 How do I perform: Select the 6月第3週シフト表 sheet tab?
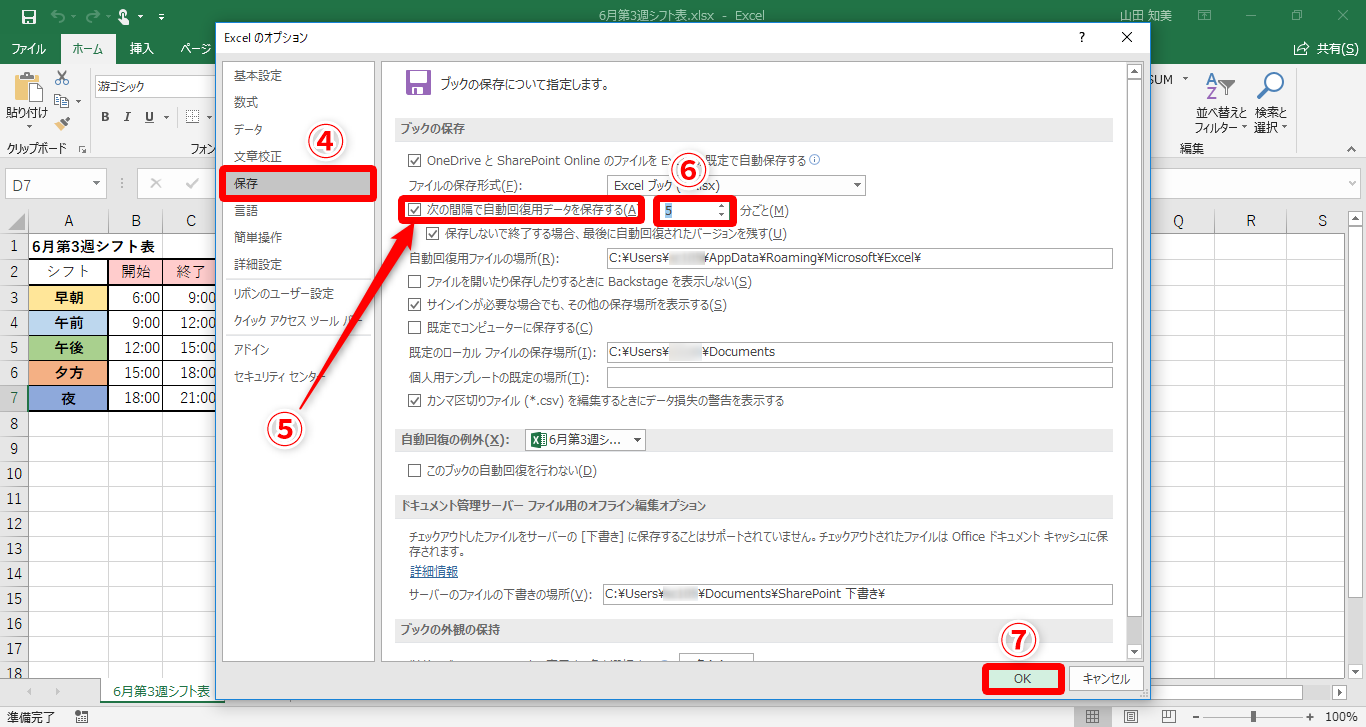[161, 691]
